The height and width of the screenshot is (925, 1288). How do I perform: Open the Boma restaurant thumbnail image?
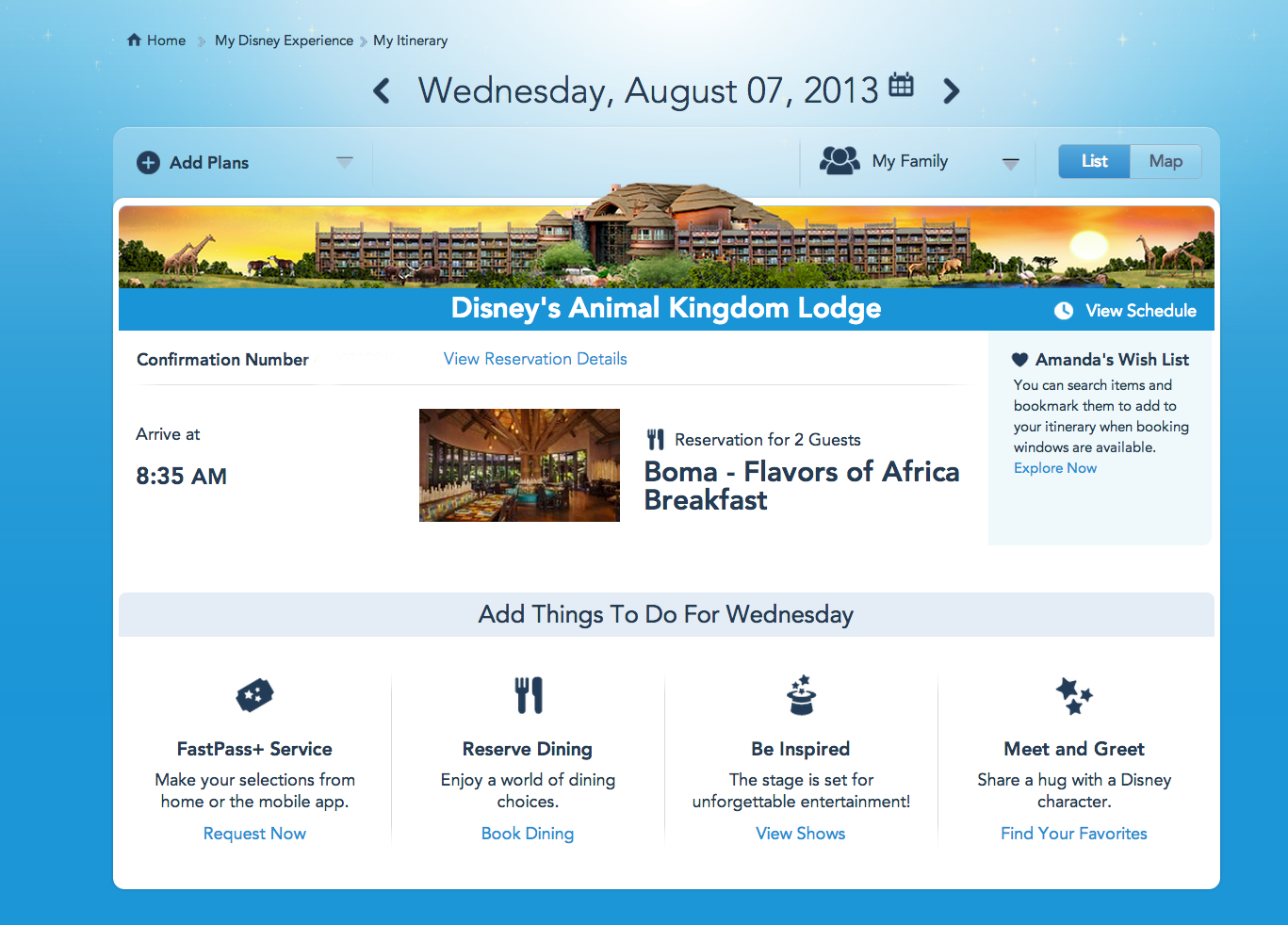[519, 465]
